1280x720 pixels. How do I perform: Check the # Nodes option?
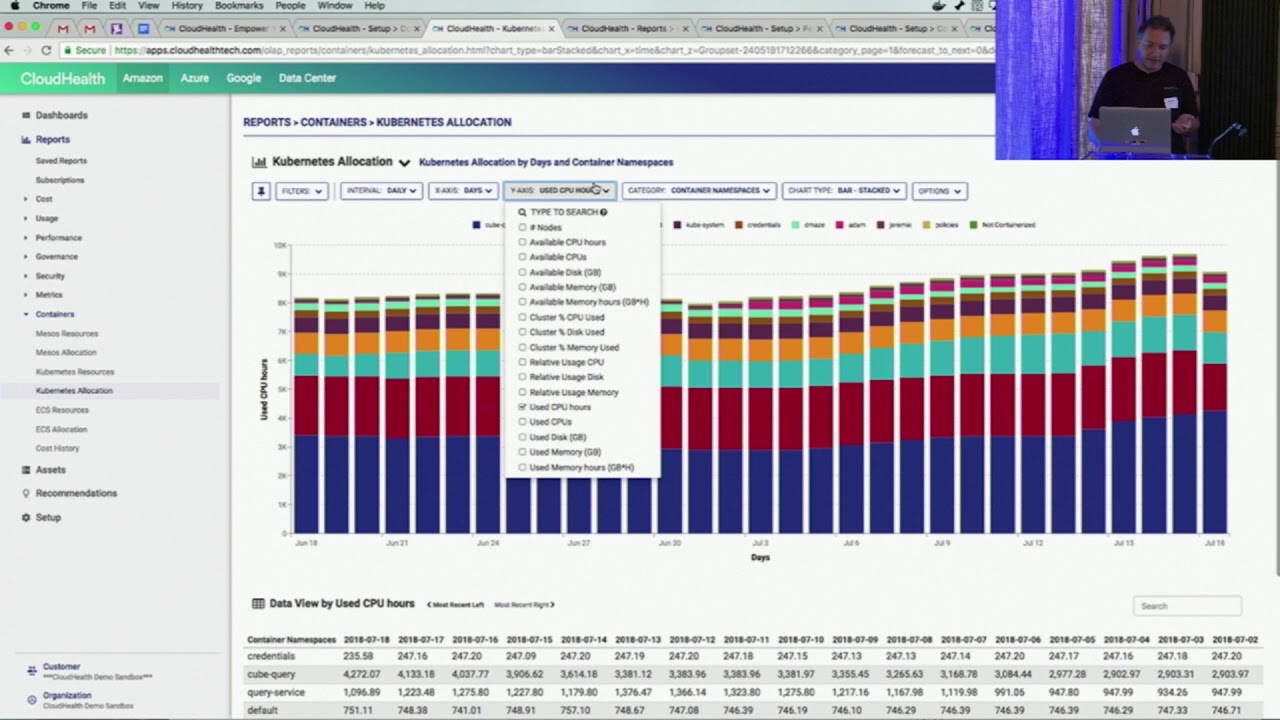pyautogui.click(x=522, y=227)
